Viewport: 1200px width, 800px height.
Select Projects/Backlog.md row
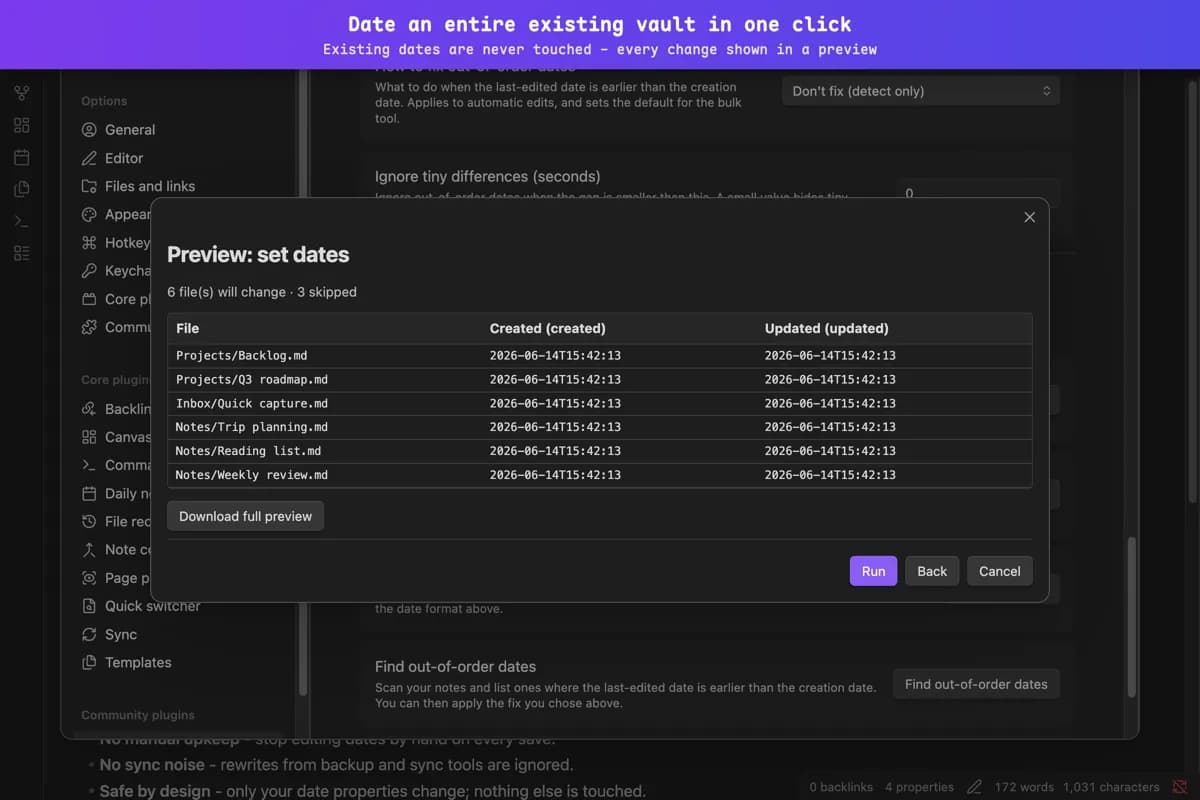tap(600, 355)
